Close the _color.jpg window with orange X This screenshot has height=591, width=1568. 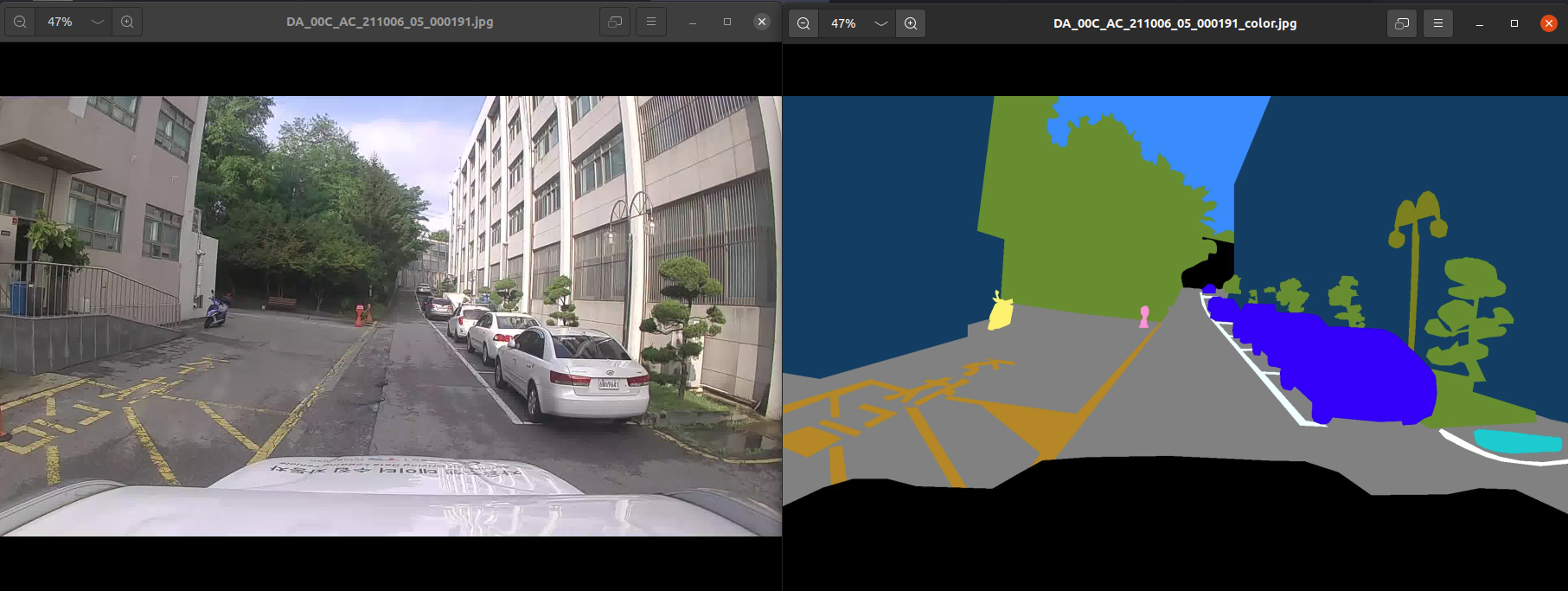click(1549, 23)
